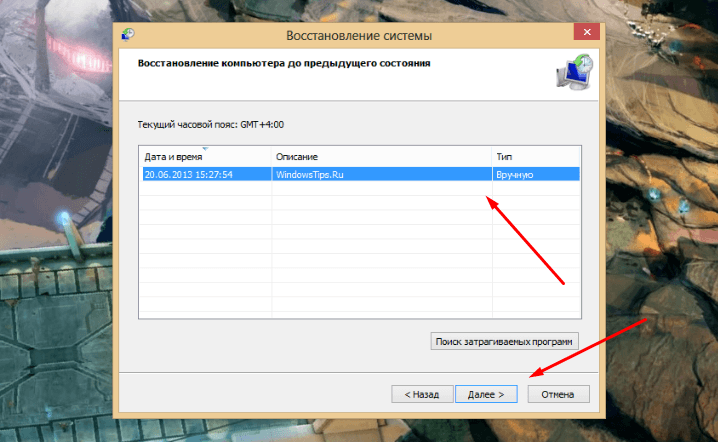This screenshot has height=444, width=718.
Task: Proceed with the 'Далее >' button
Action: (x=486, y=394)
